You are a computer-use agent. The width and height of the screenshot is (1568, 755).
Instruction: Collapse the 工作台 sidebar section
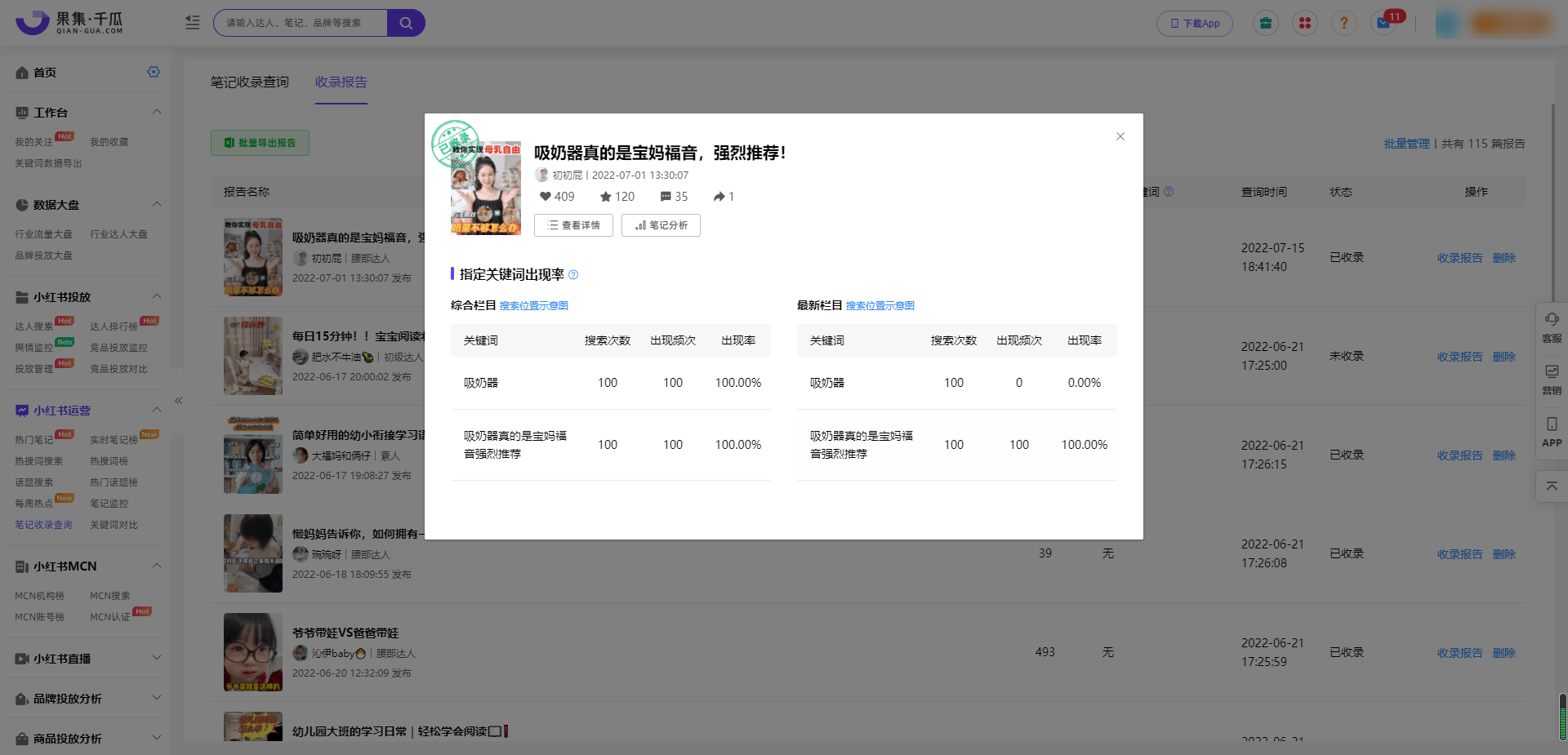157,112
